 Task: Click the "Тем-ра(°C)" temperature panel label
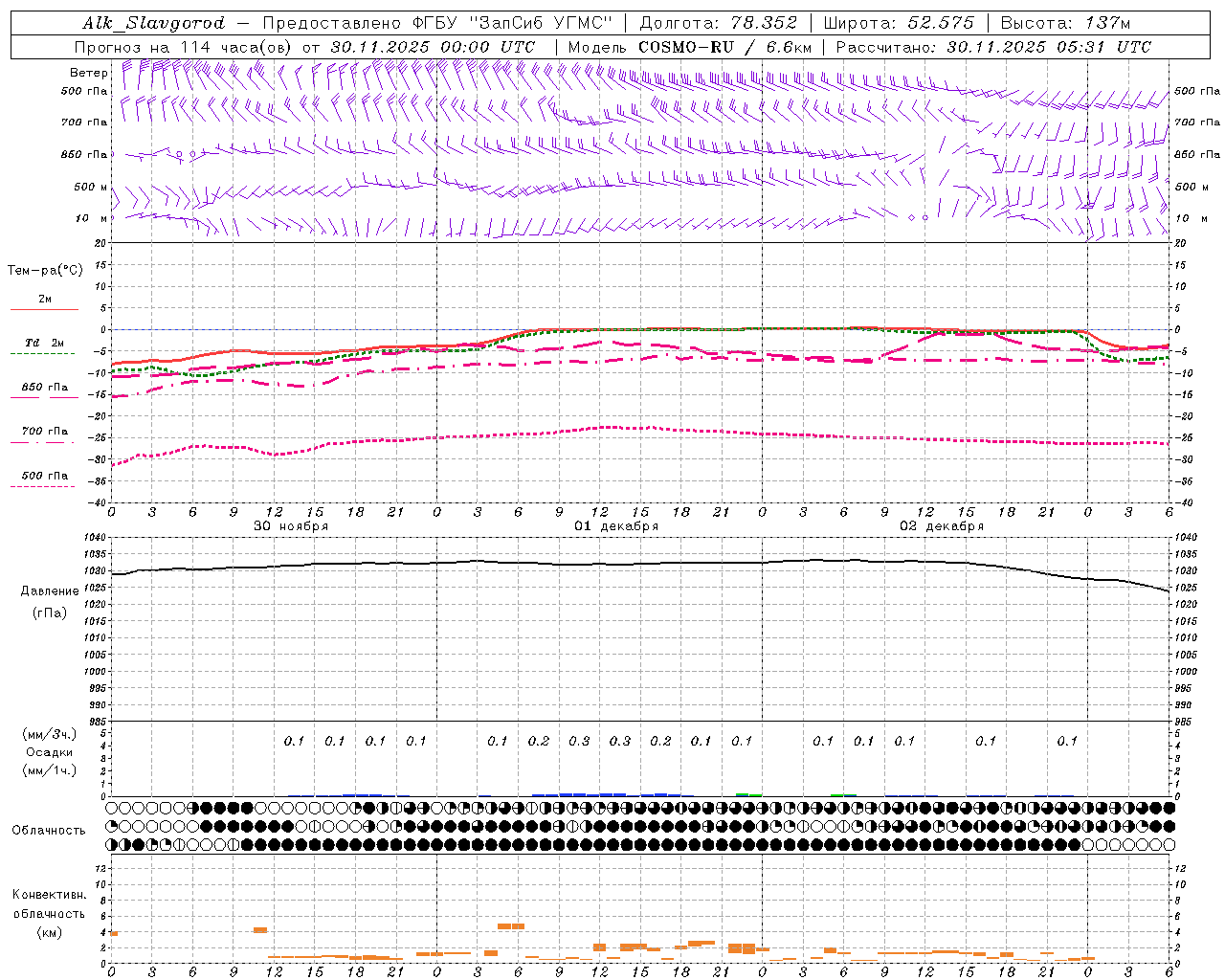45,271
